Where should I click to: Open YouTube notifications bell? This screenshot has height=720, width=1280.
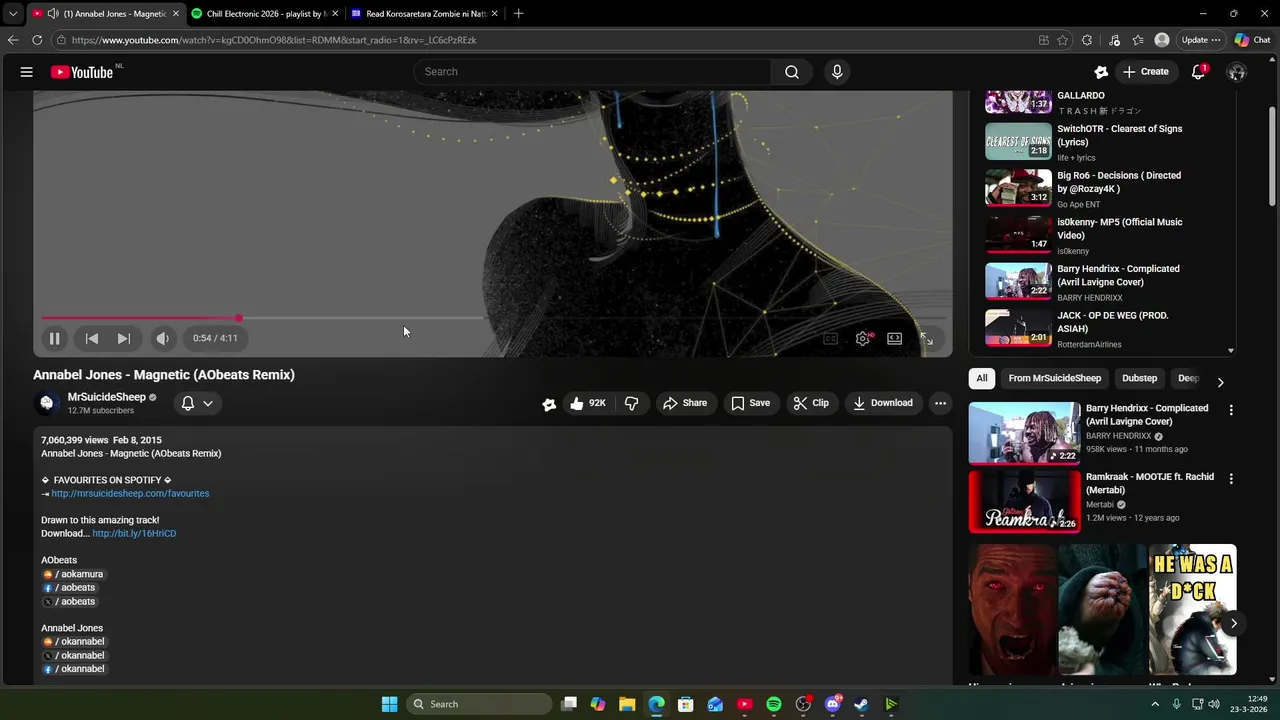coord(1198,72)
